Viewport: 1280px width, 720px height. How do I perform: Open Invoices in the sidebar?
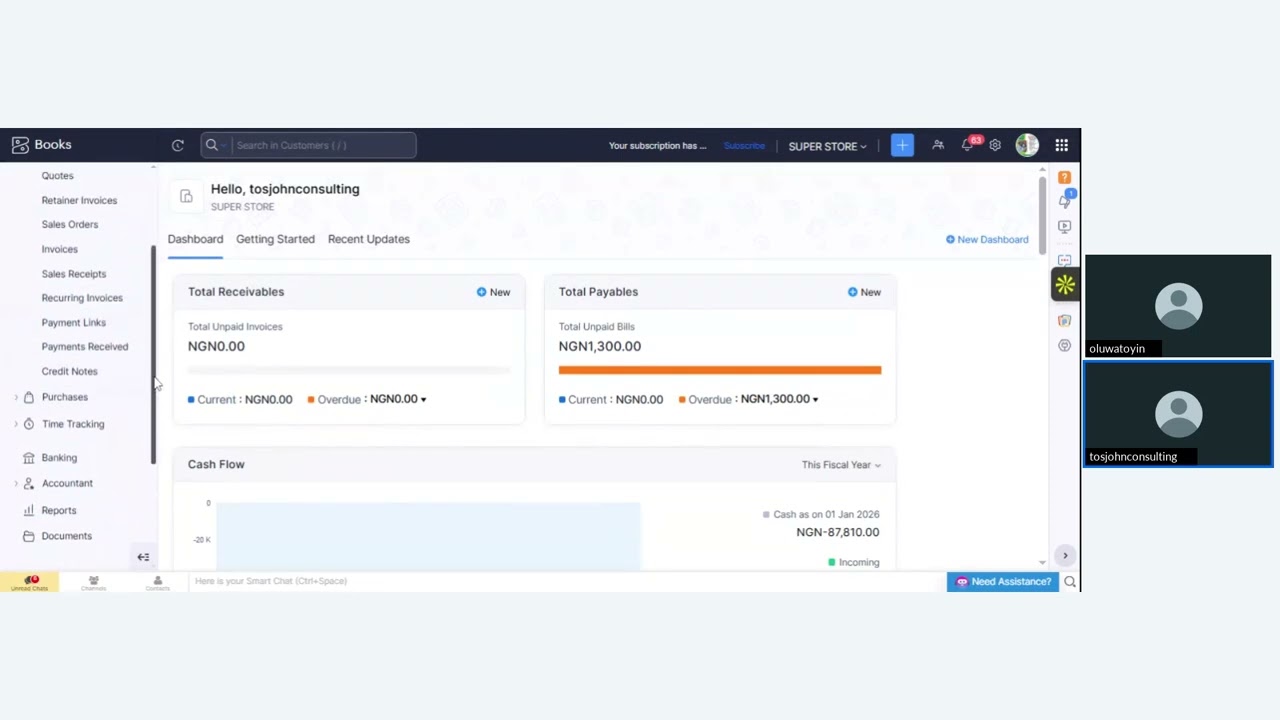click(x=60, y=249)
